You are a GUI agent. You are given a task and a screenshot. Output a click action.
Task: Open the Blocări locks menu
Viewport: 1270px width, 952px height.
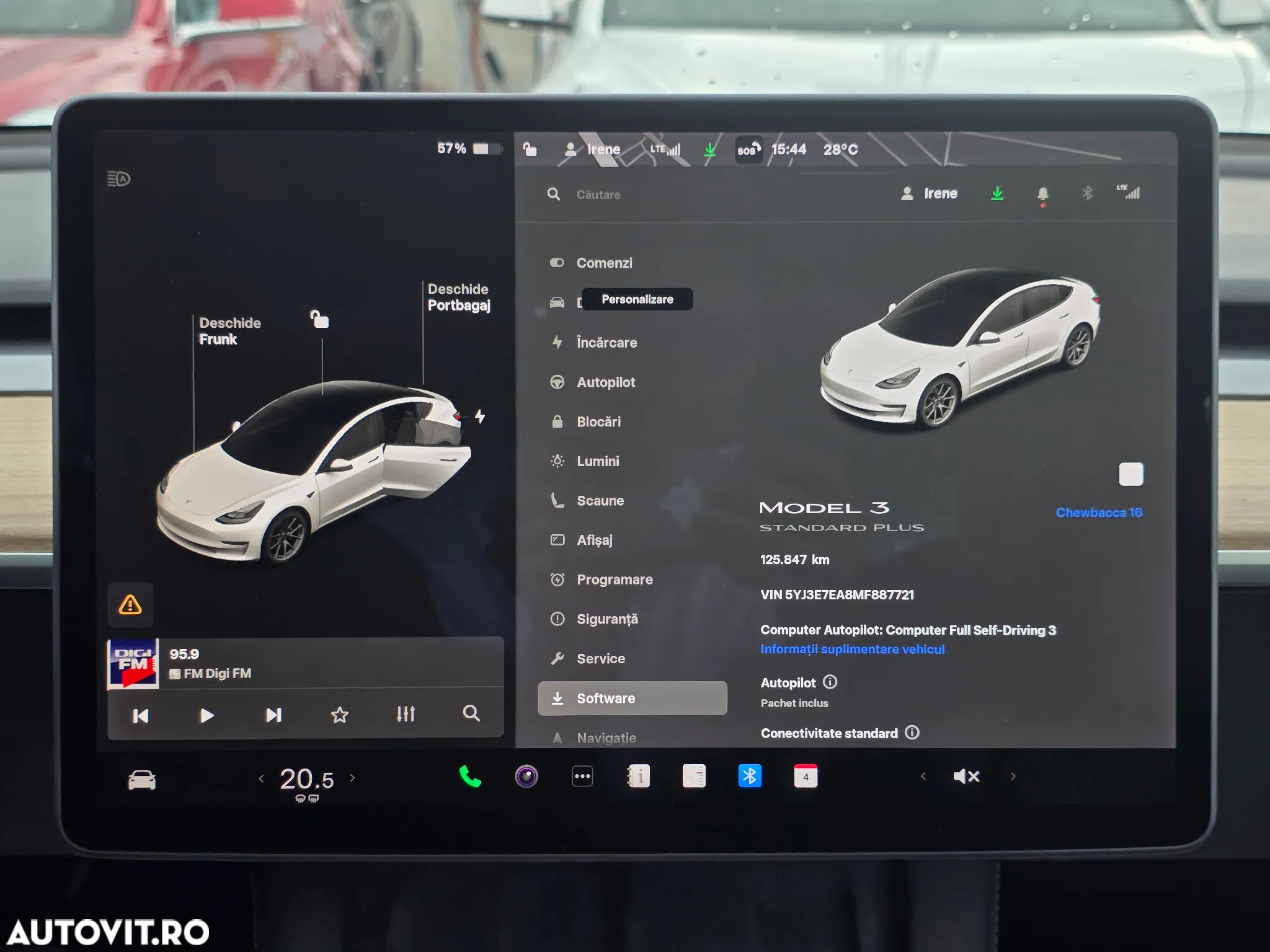586,421
